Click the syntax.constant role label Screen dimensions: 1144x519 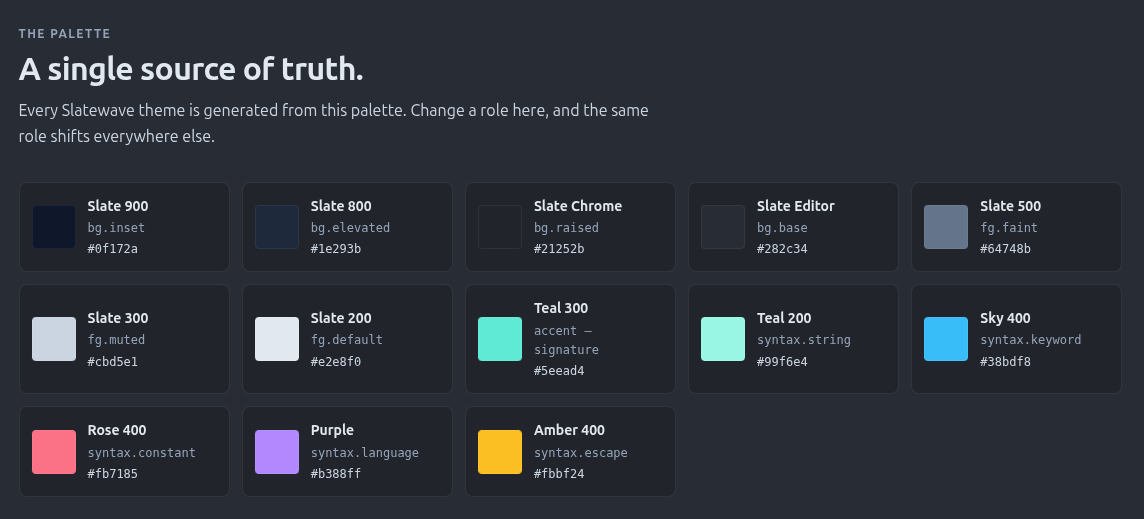point(142,453)
